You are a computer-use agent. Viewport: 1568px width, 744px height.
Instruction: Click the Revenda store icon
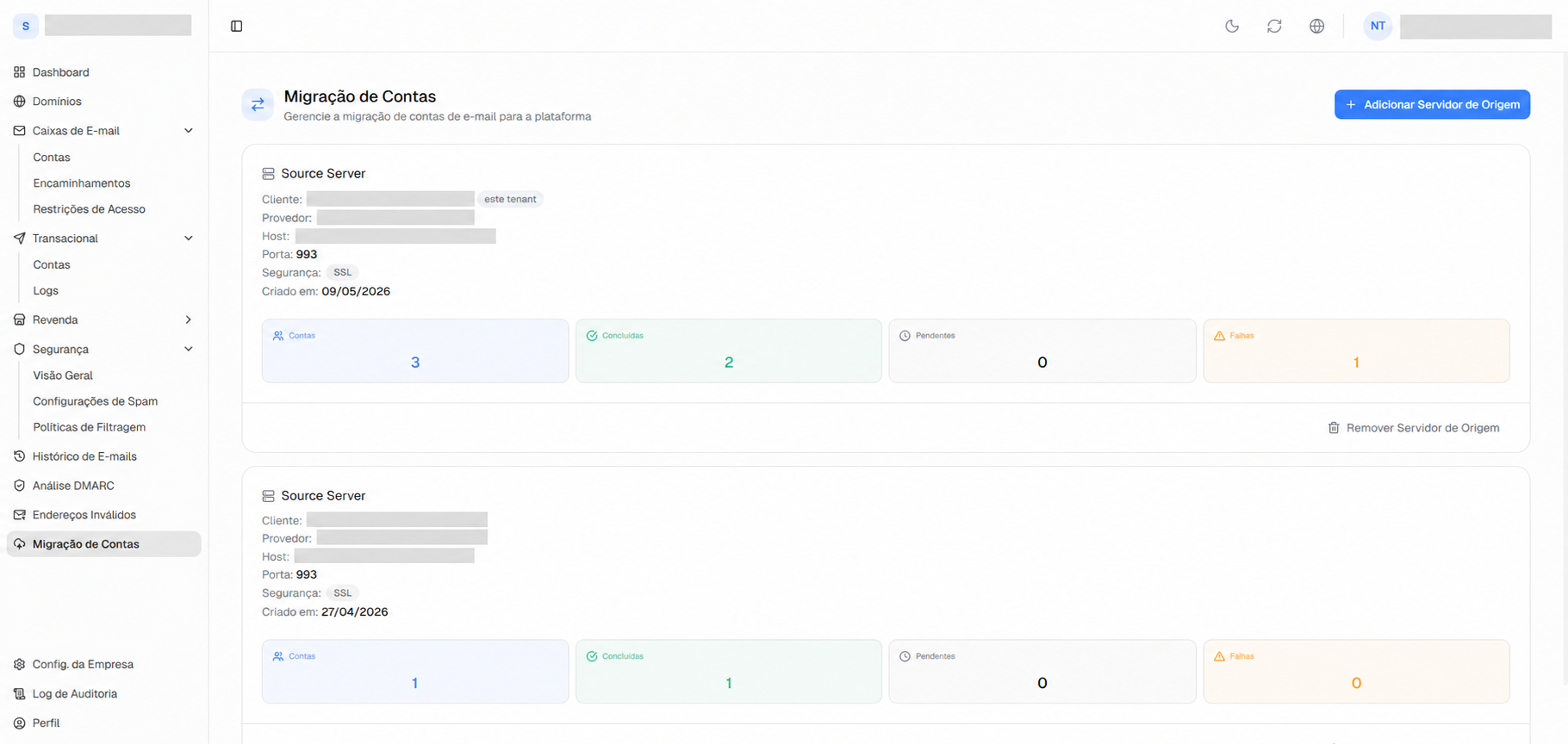coord(19,319)
